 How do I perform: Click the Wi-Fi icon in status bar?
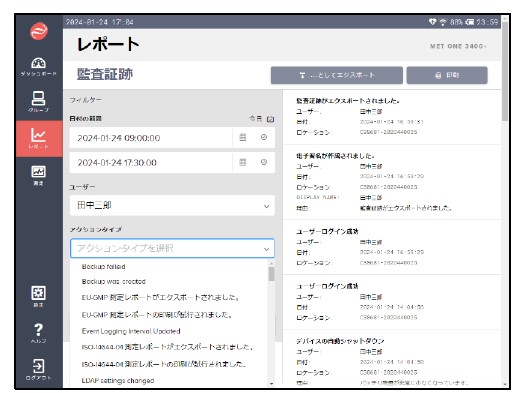coord(443,22)
